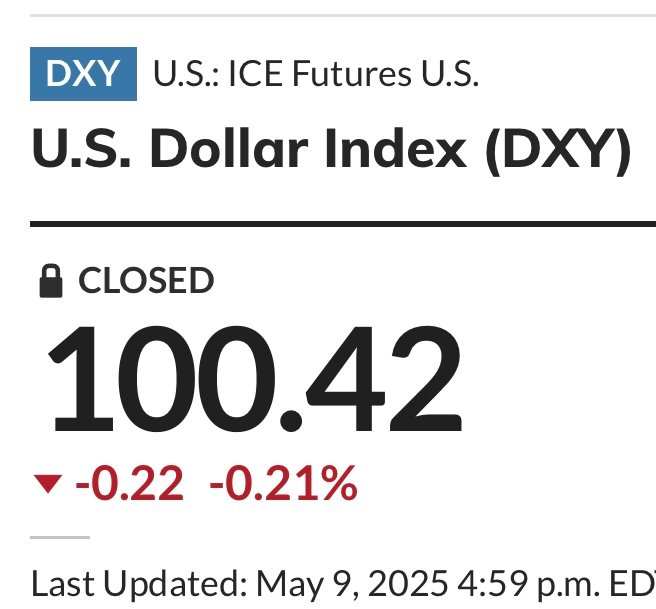
Task: Click the word Futures in exchange label
Action: click(x=351, y=74)
